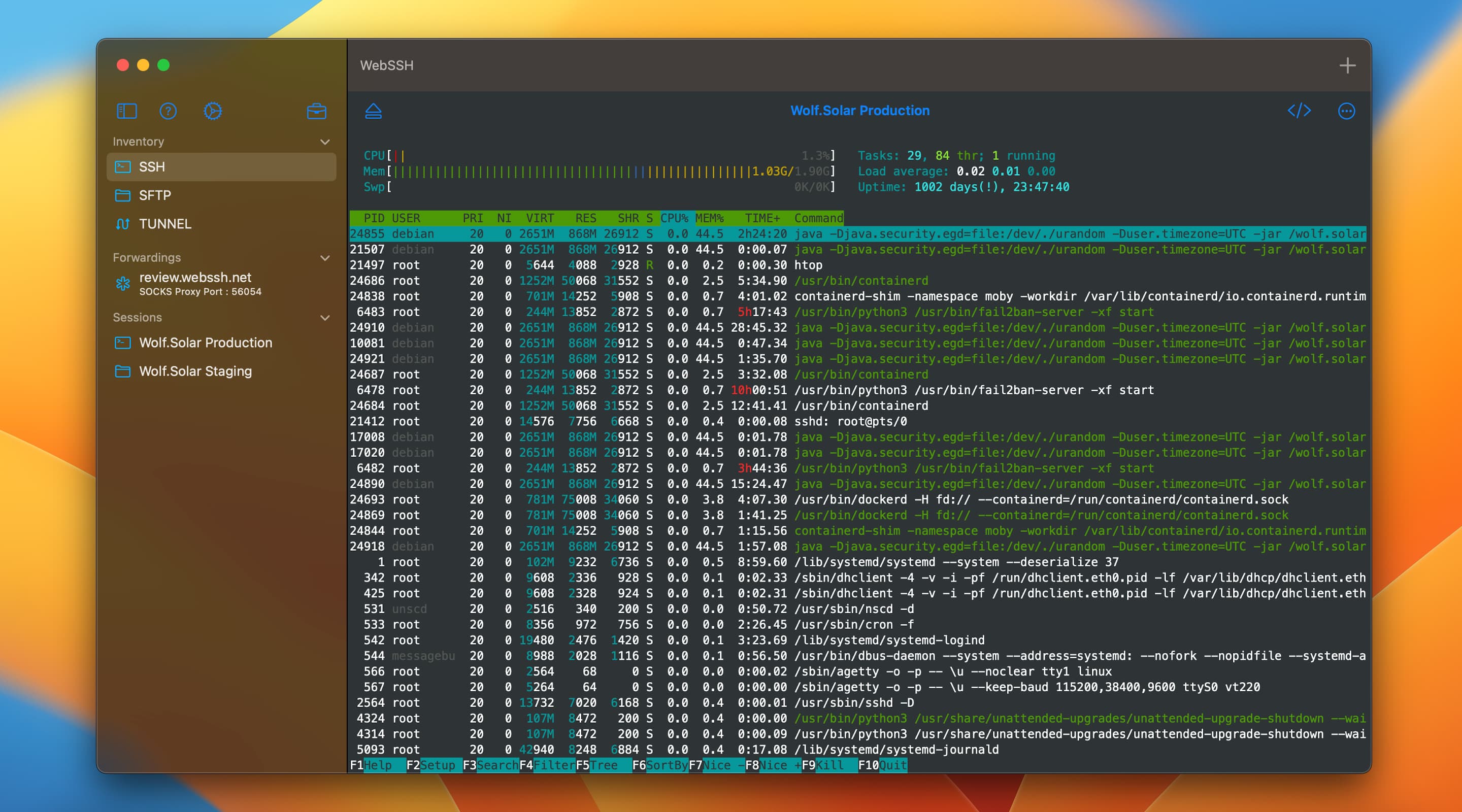Select the sshd: root@pts/0 process row
Image resolution: width=1462 pixels, height=812 pixels.
857,422
